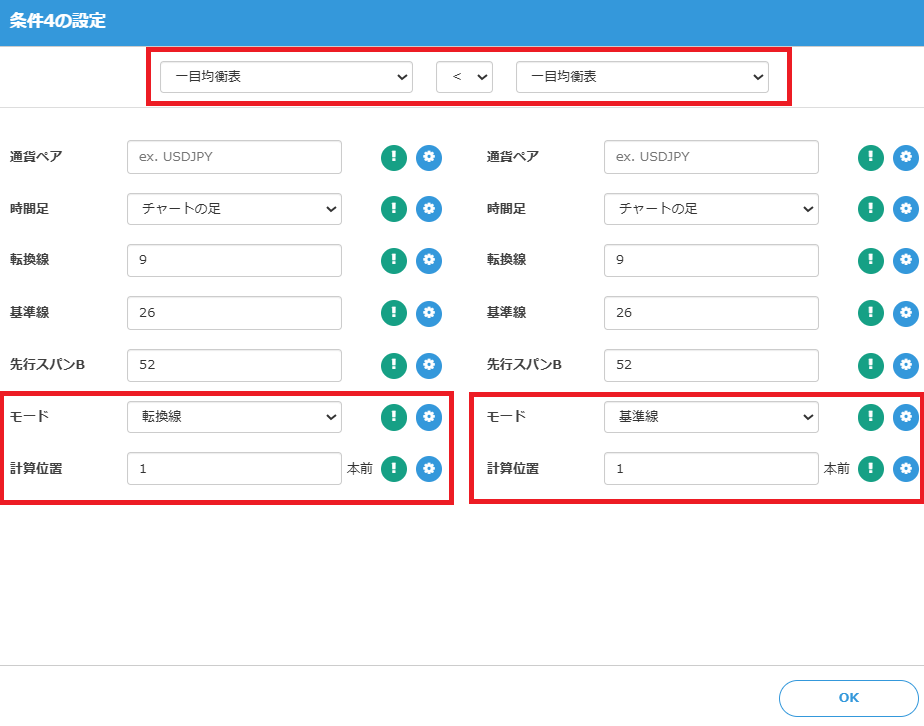Screen dimensions: 924x726
Task: Open the top-right 一目均衡表 indicator dropdown
Action: (642, 76)
